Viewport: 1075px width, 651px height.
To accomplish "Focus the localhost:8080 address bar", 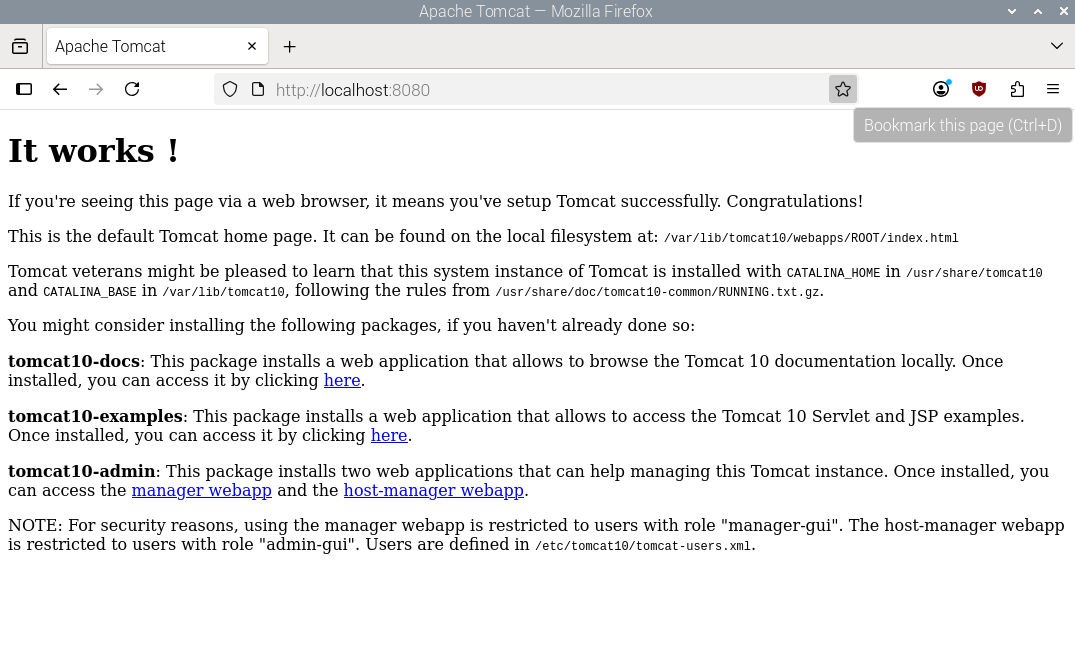I will [x=548, y=90].
